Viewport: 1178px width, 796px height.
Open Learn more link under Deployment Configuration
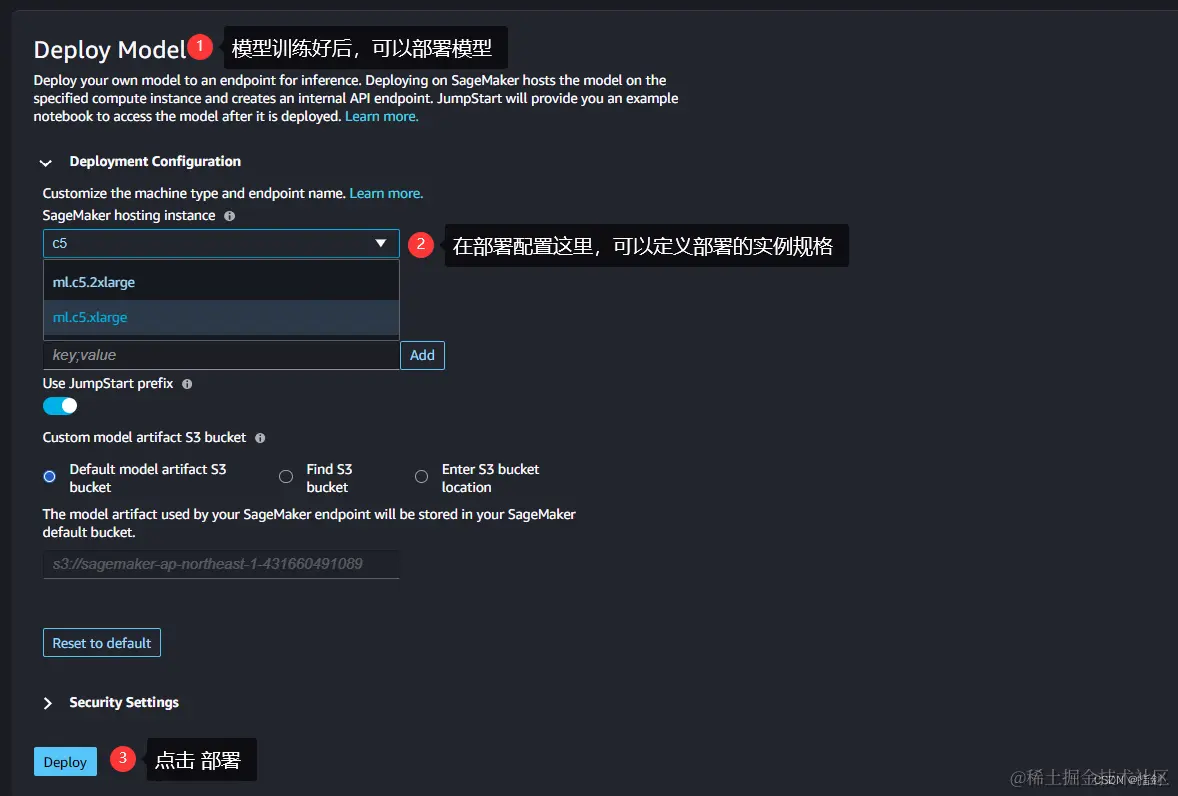point(386,194)
